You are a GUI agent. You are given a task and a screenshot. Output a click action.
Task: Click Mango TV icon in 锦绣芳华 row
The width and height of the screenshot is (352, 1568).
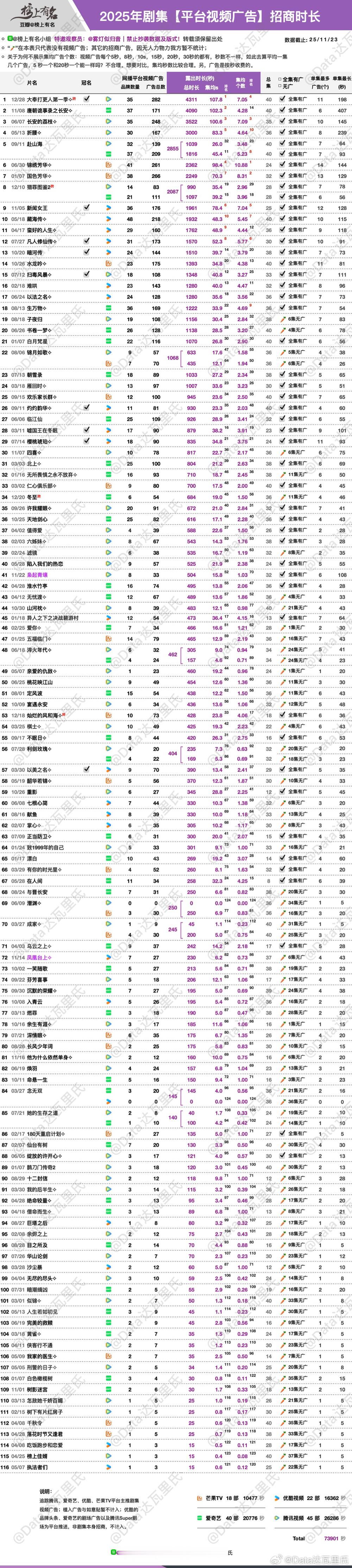[109, 165]
